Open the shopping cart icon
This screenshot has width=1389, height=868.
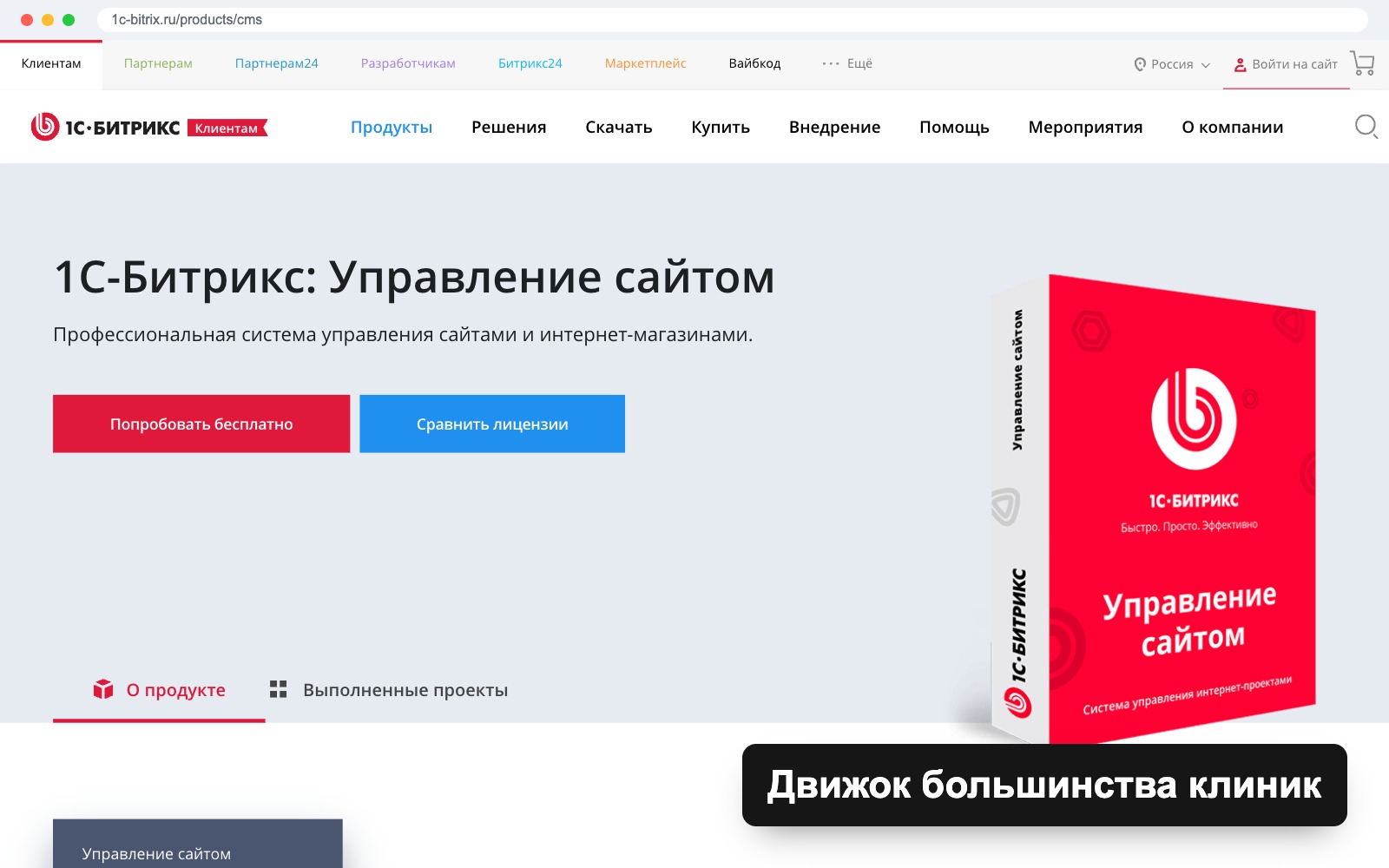coord(1362,63)
